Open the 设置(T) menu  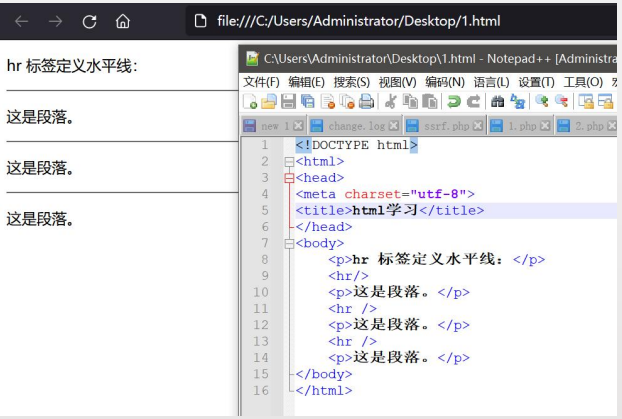(x=536, y=82)
